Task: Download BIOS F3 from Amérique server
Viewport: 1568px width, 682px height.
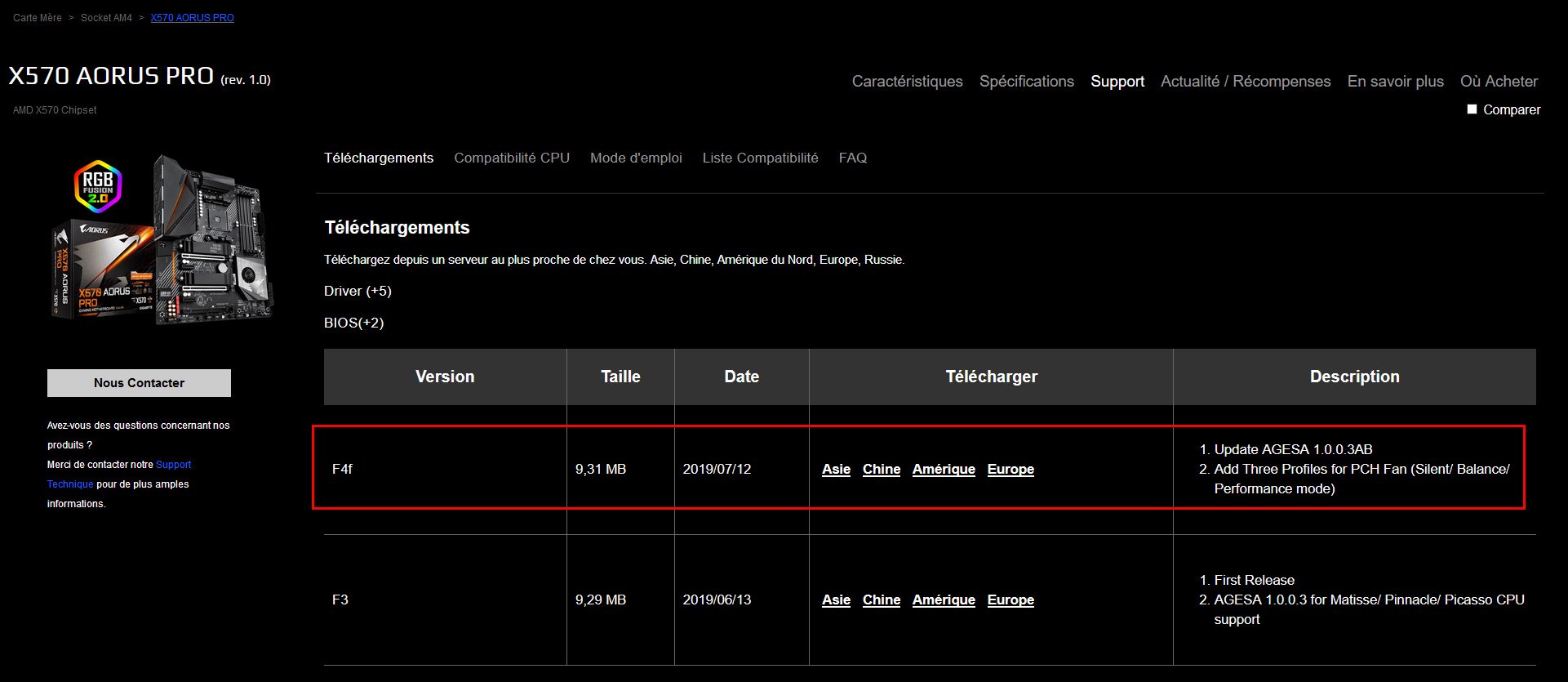Action: pos(943,600)
